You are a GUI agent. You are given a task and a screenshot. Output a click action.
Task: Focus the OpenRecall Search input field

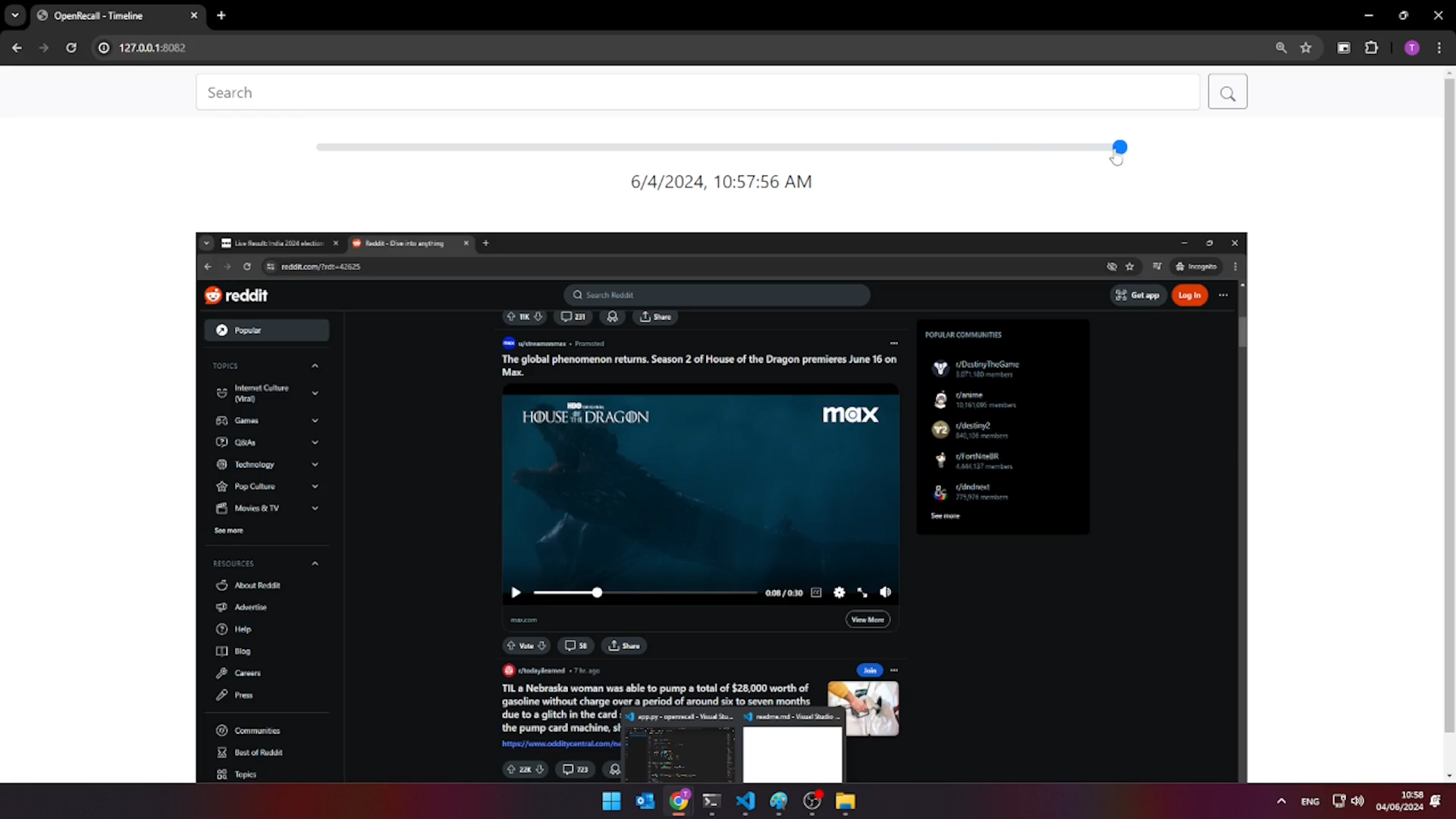[x=698, y=93]
